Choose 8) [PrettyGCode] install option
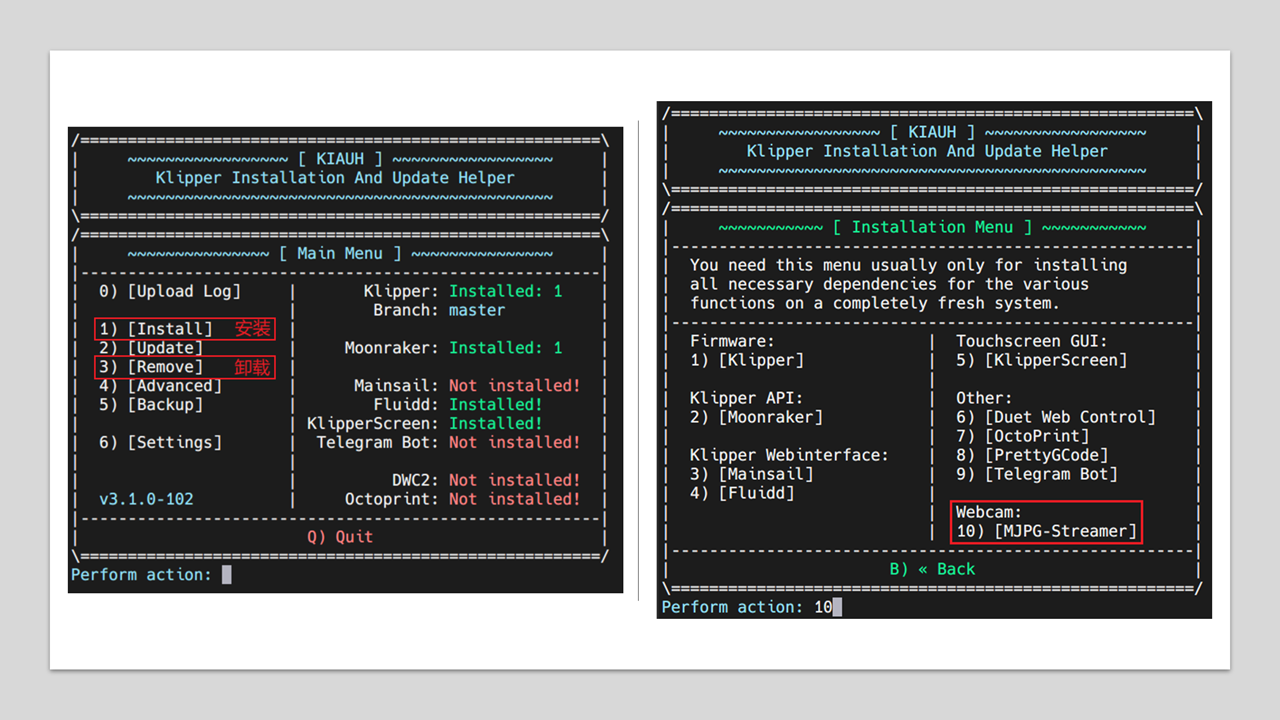This screenshot has width=1280, height=720. (1032, 455)
